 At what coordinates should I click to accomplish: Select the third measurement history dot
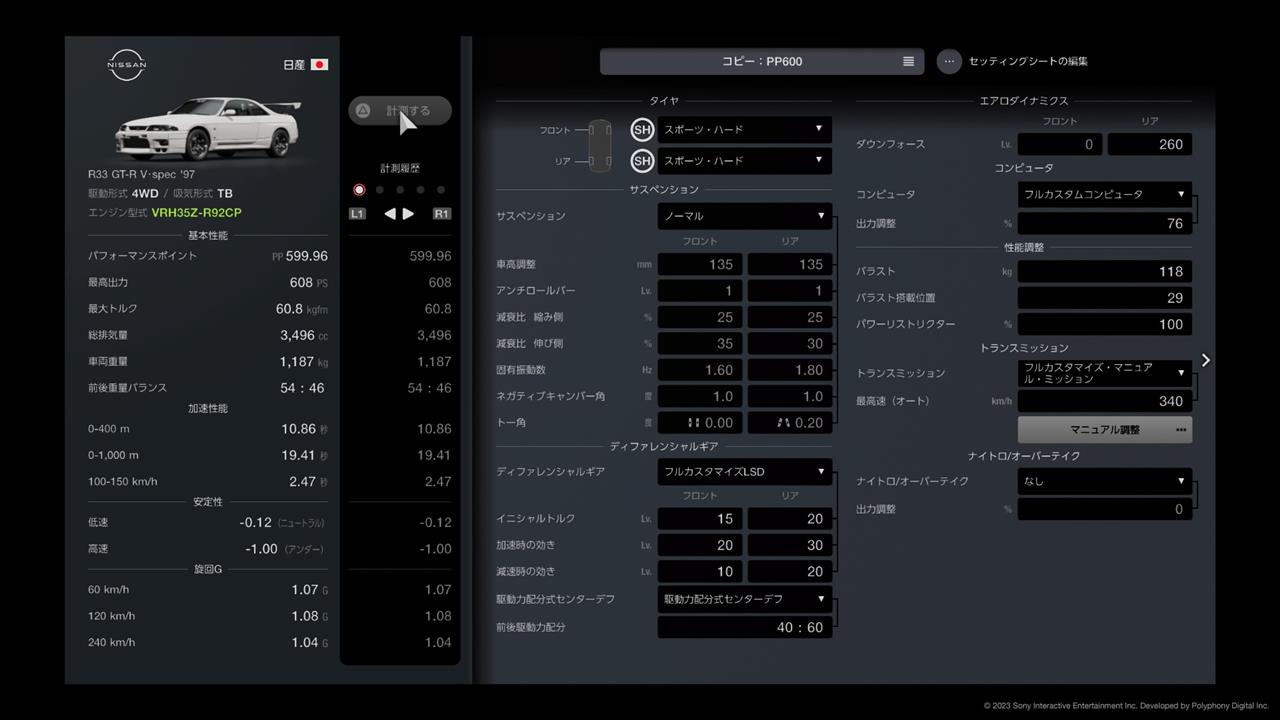tap(400, 190)
